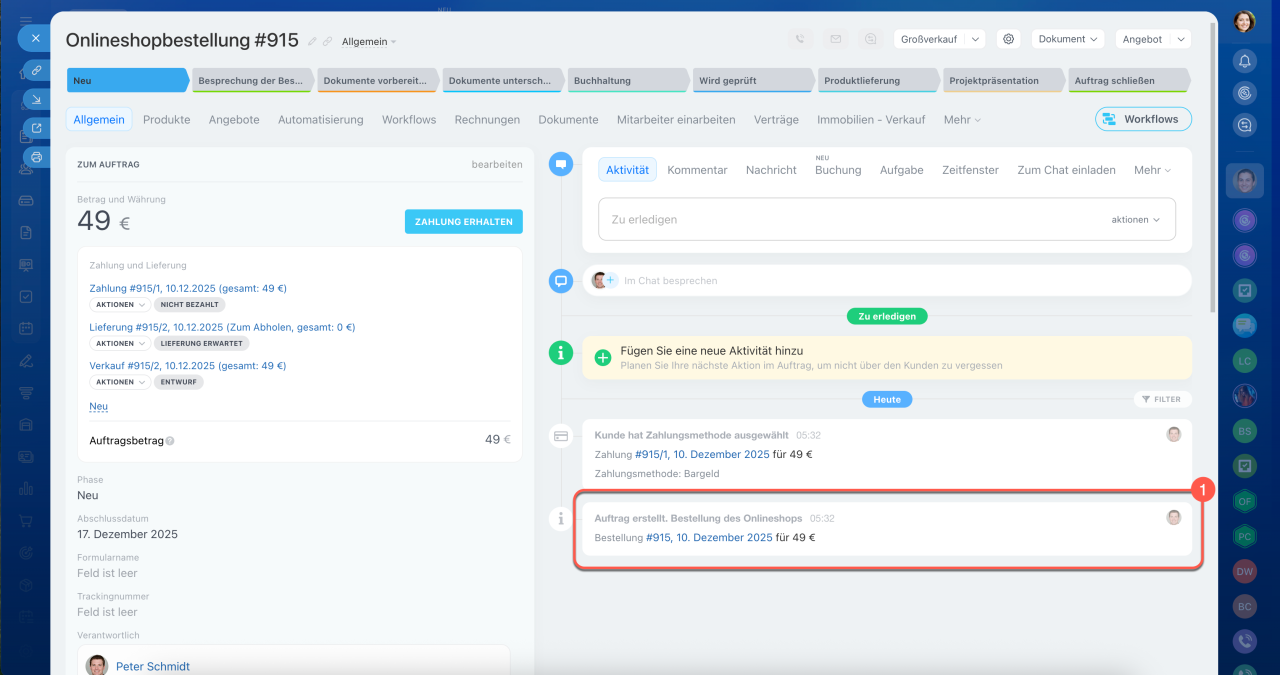Viewport: 1280px width, 675px height.
Task: Open the timeline FILTER button
Action: pyautogui.click(x=1161, y=399)
